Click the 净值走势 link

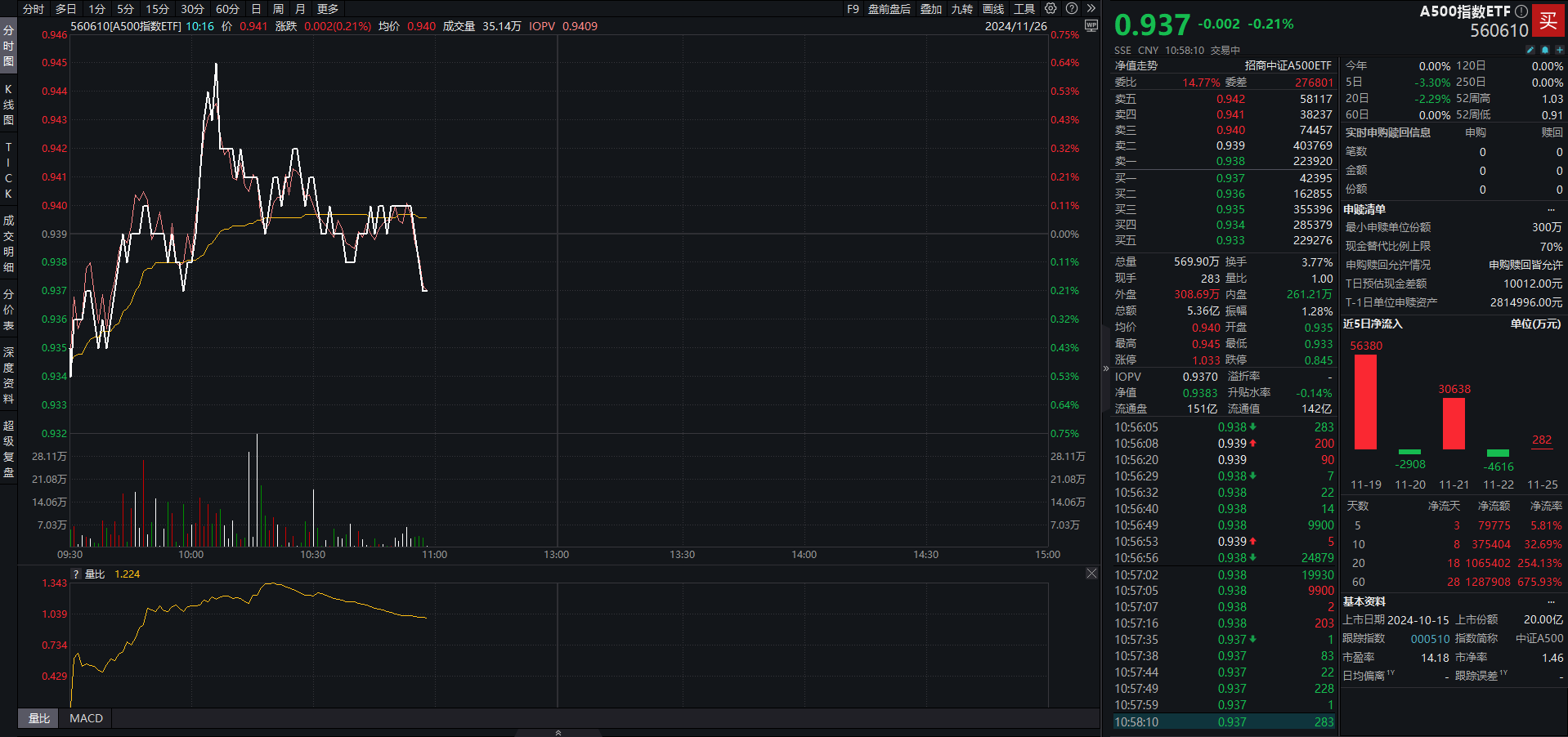(1136, 65)
